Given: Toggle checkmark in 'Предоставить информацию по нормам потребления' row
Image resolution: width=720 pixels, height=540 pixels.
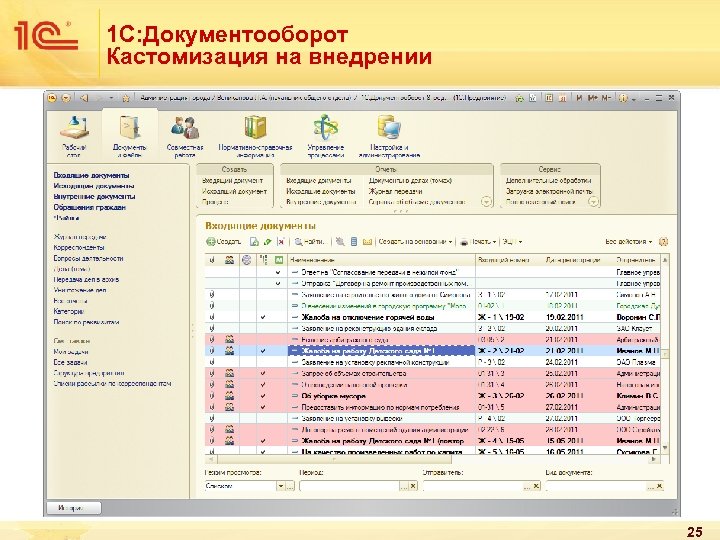Looking at the screenshot, I should coord(263,407).
